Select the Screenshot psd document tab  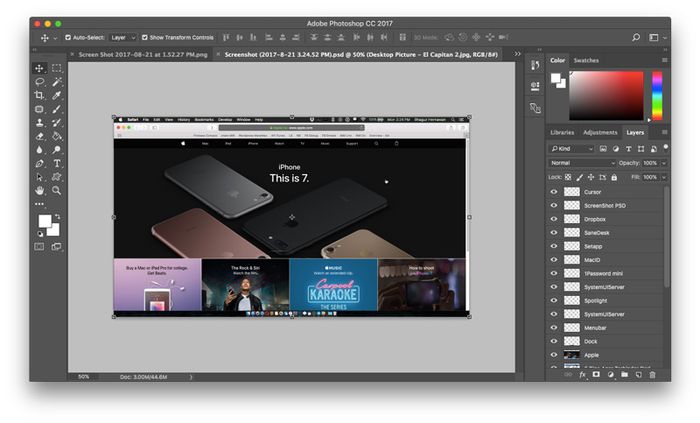(361, 54)
